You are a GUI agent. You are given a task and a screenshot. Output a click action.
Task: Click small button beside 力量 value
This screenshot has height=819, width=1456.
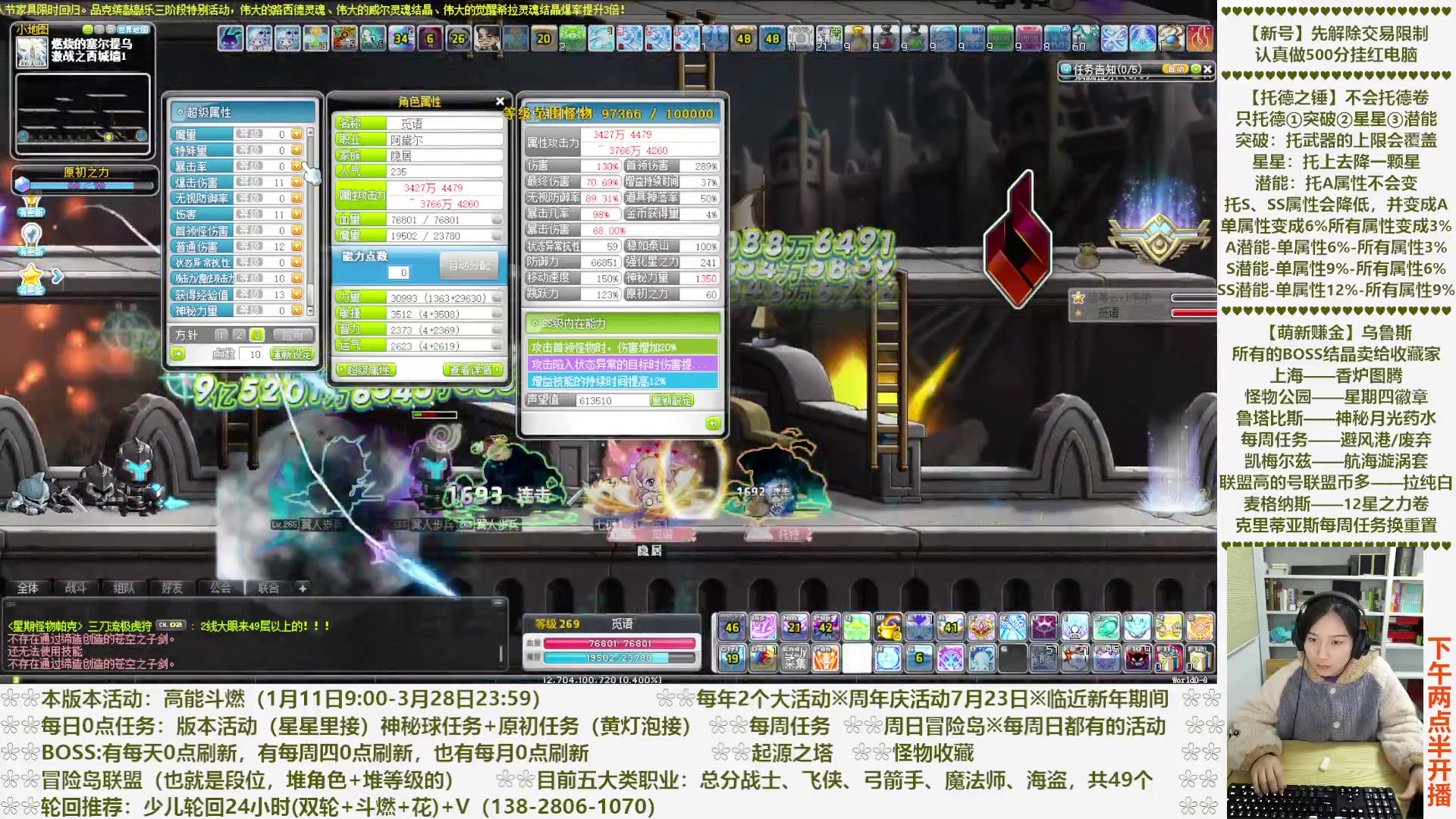497,298
